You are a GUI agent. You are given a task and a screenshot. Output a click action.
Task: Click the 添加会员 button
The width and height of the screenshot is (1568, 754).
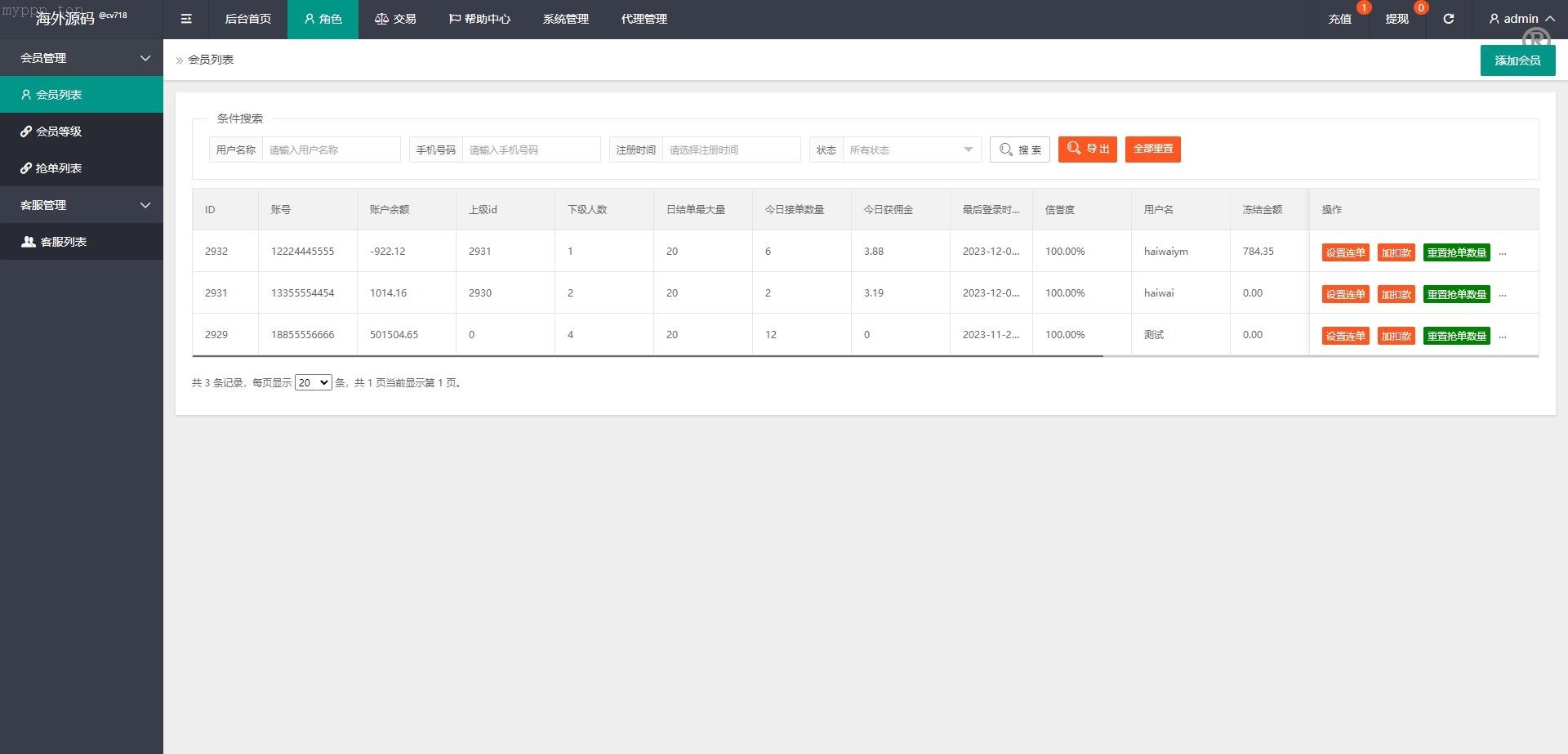(x=1517, y=60)
